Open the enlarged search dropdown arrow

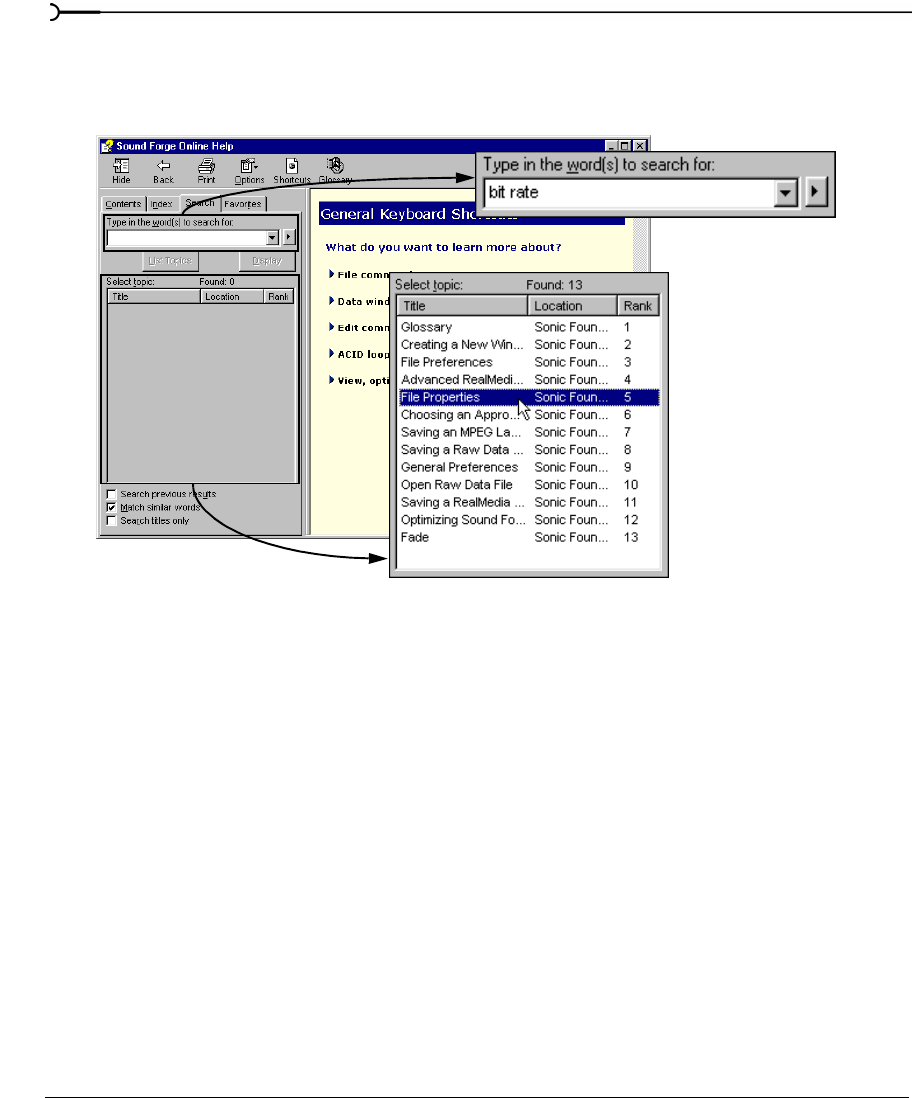coord(786,192)
